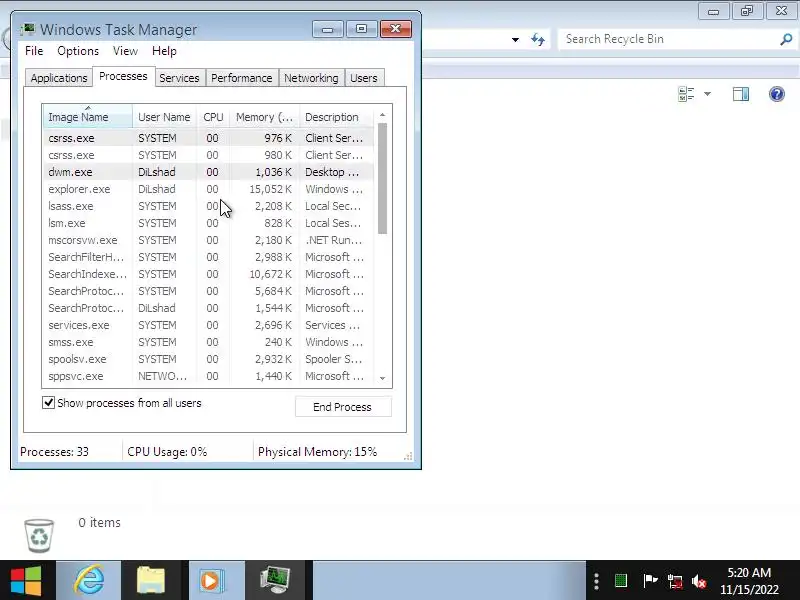
Task: Maximize the Task Manager window
Action: (x=362, y=29)
